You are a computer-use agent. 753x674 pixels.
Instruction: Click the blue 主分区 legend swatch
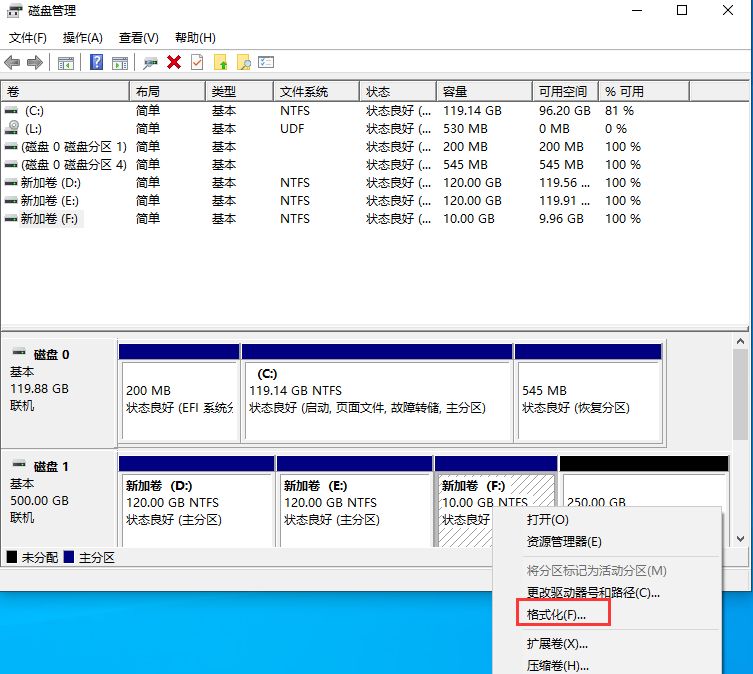pyautogui.click(x=68, y=557)
